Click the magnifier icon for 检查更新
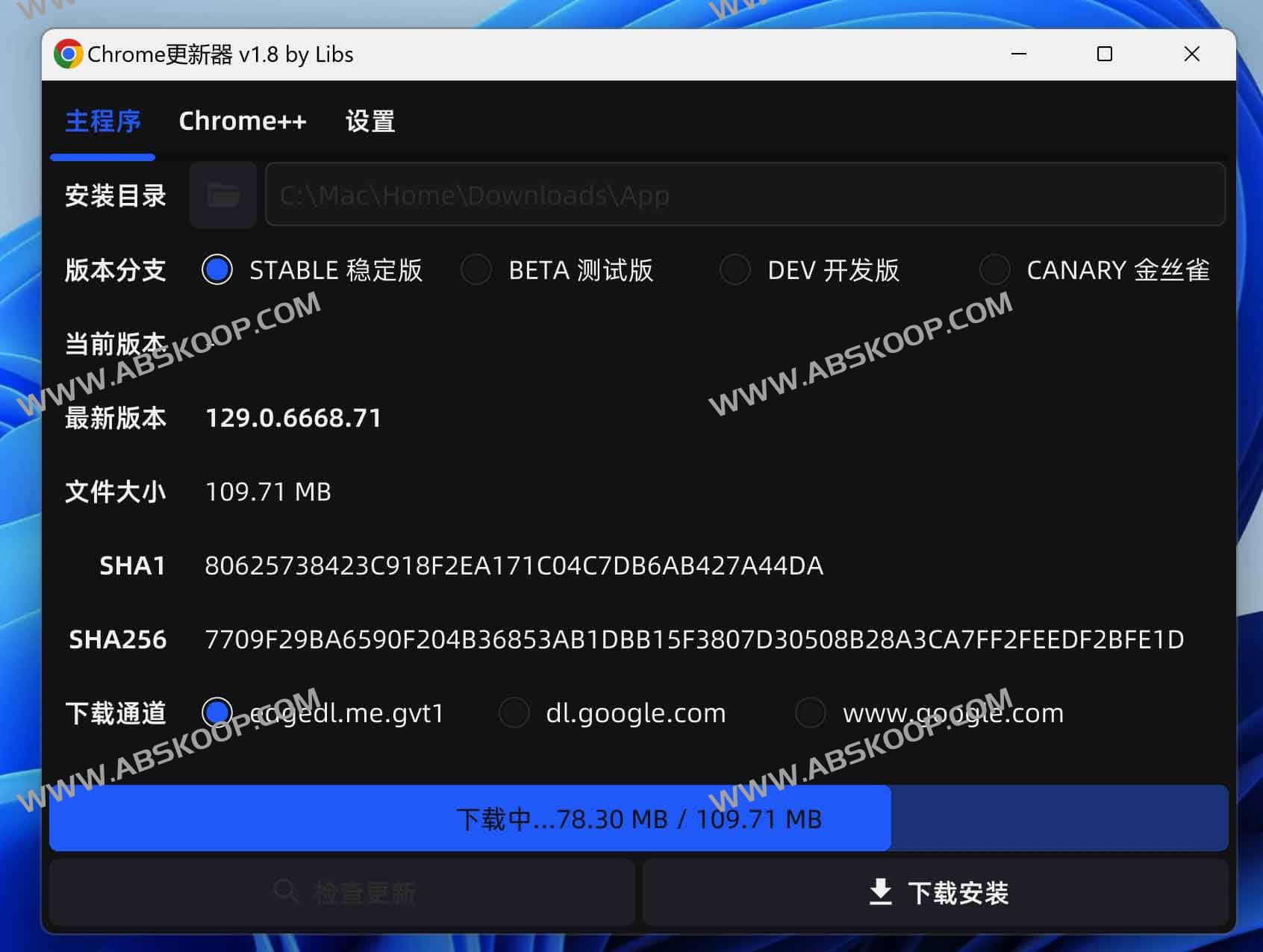Screen dimensions: 1263x952 tap(285, 892)
